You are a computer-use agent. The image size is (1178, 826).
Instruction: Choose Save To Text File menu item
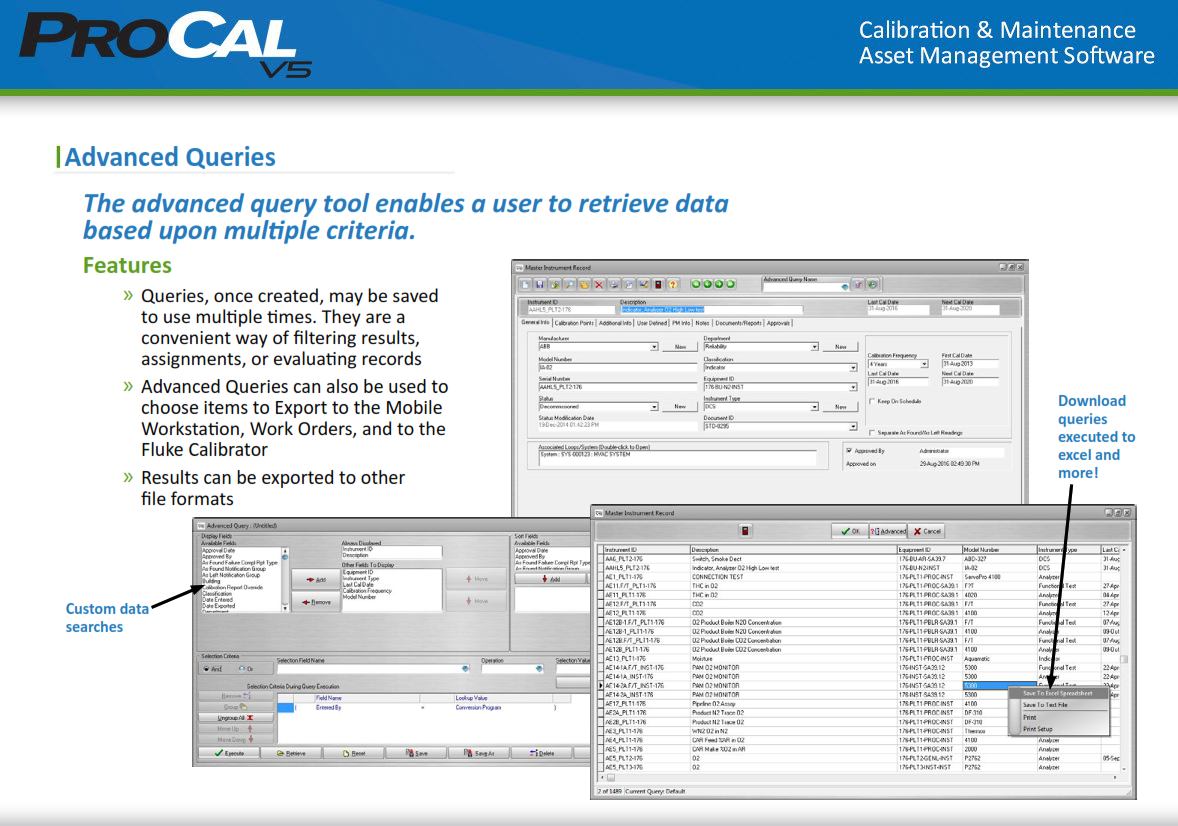[x=1046, y=705]
